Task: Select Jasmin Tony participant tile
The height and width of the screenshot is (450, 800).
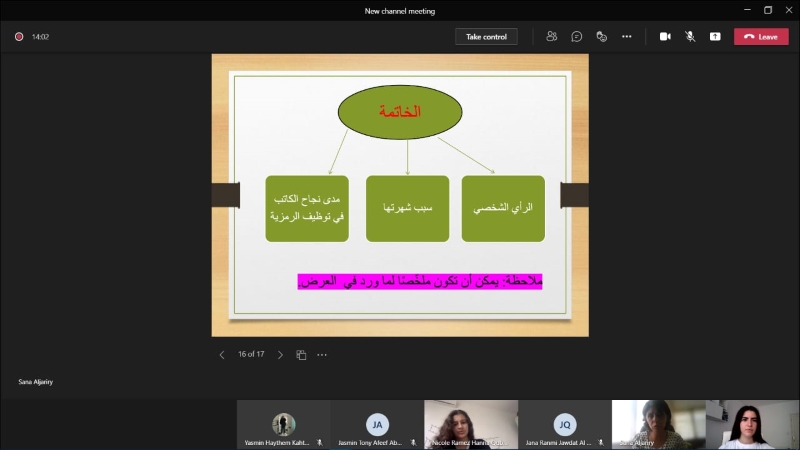Action: tap(377, 424)
